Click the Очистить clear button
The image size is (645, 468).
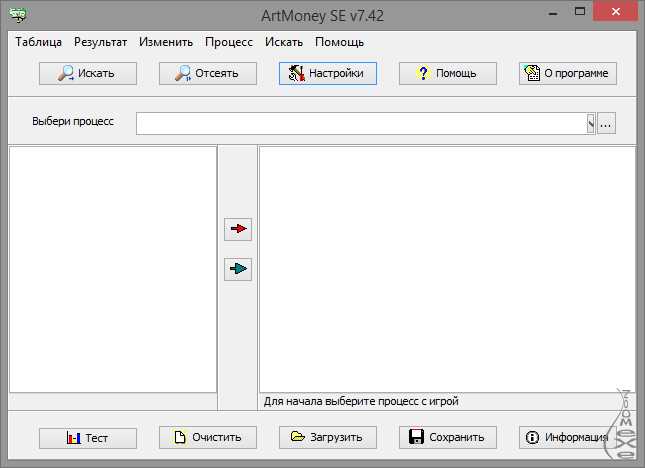click(x=208, y=437)
